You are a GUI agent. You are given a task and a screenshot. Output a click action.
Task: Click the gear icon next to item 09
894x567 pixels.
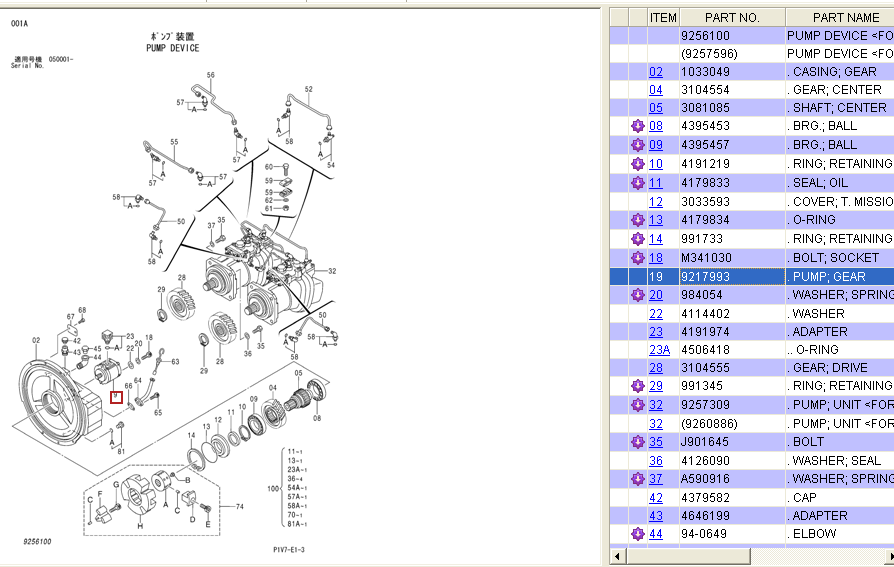pyautogui.click(x=637, y=145)
